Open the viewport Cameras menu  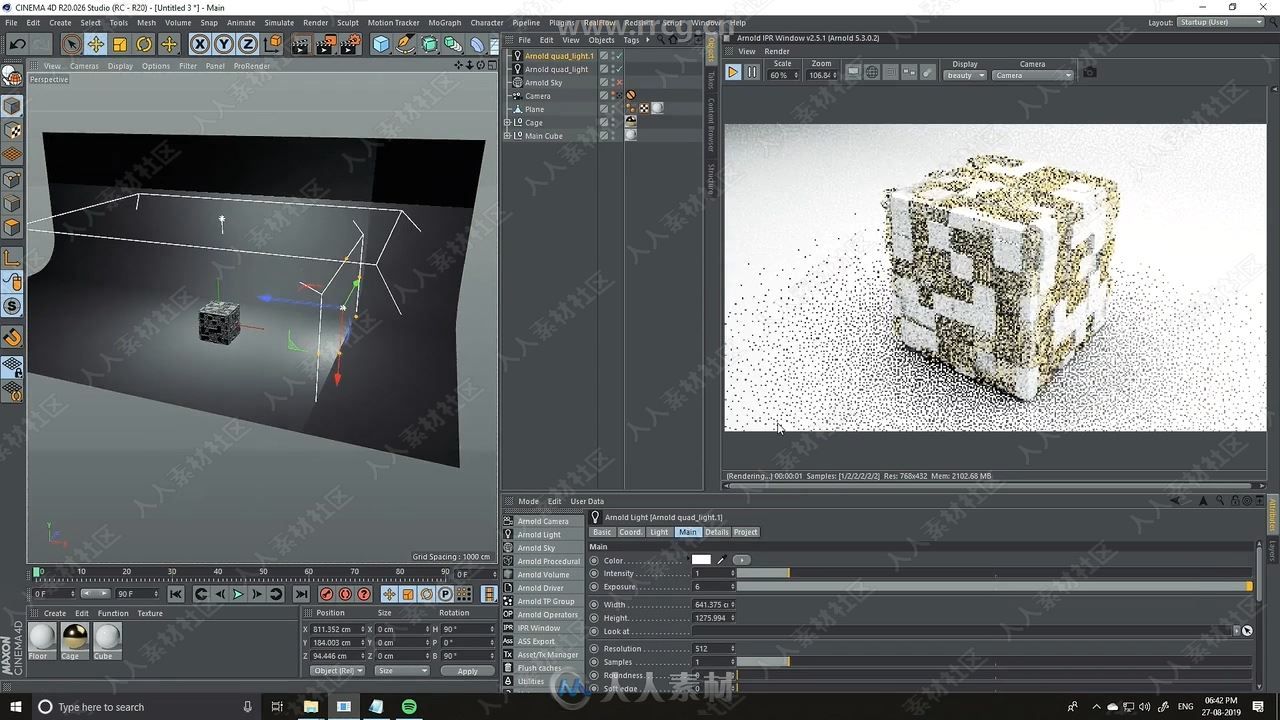(x=84, y=66)
